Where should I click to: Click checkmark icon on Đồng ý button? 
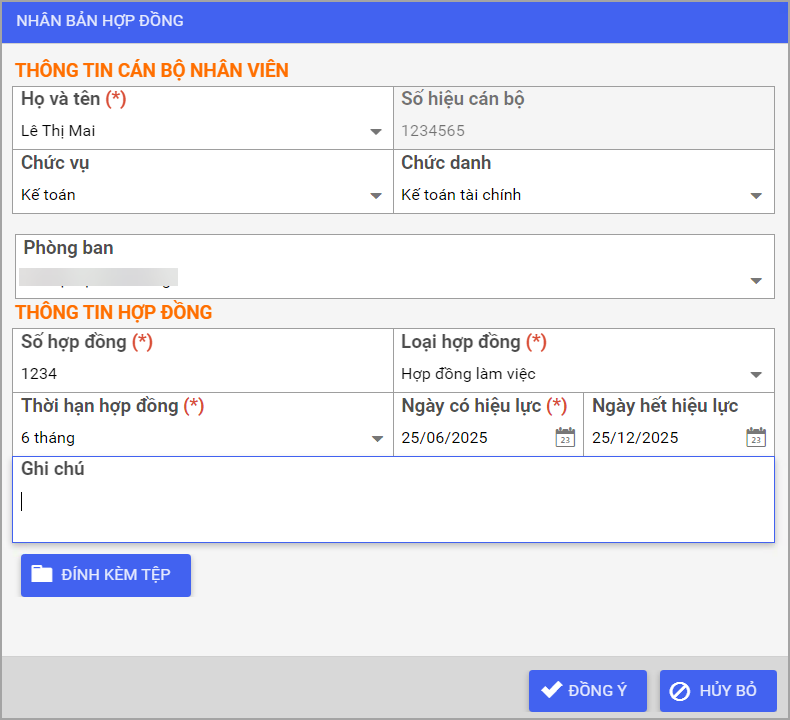pos(551,690)
